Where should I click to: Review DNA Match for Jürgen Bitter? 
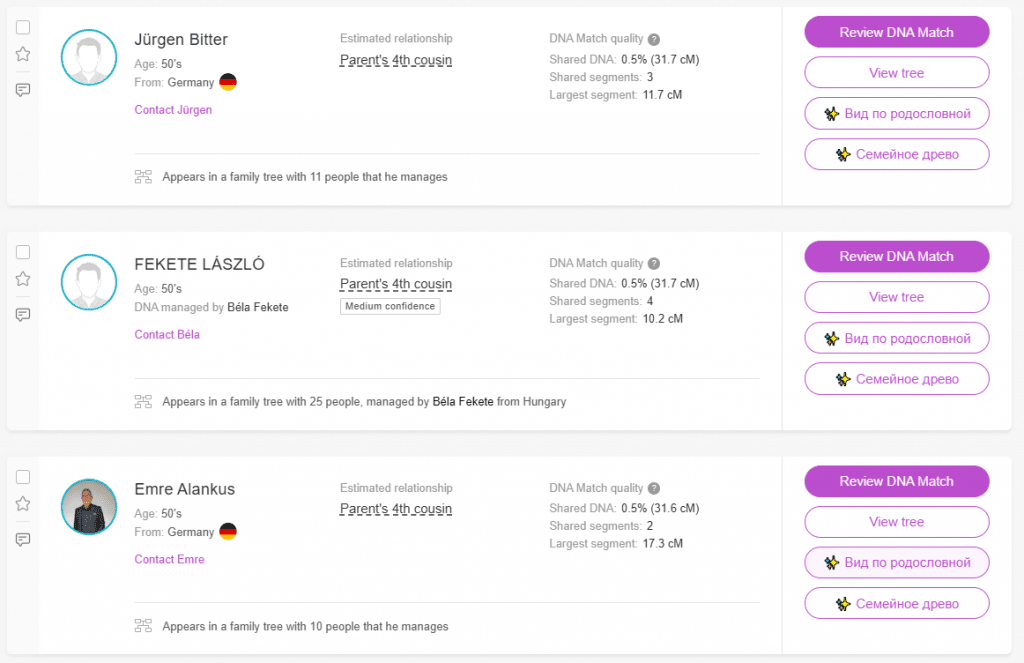(896, 32)
